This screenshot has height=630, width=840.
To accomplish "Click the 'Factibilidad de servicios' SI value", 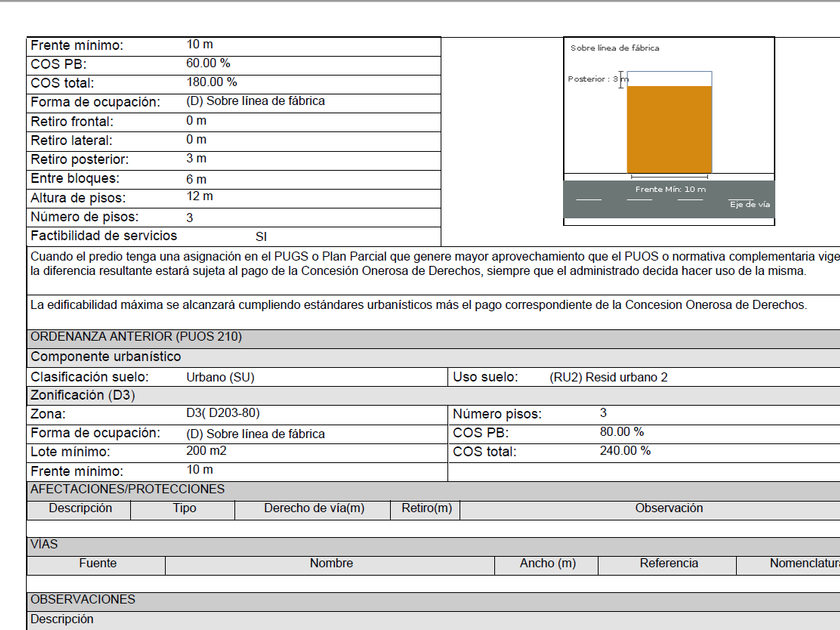I will tap(261, 237).
